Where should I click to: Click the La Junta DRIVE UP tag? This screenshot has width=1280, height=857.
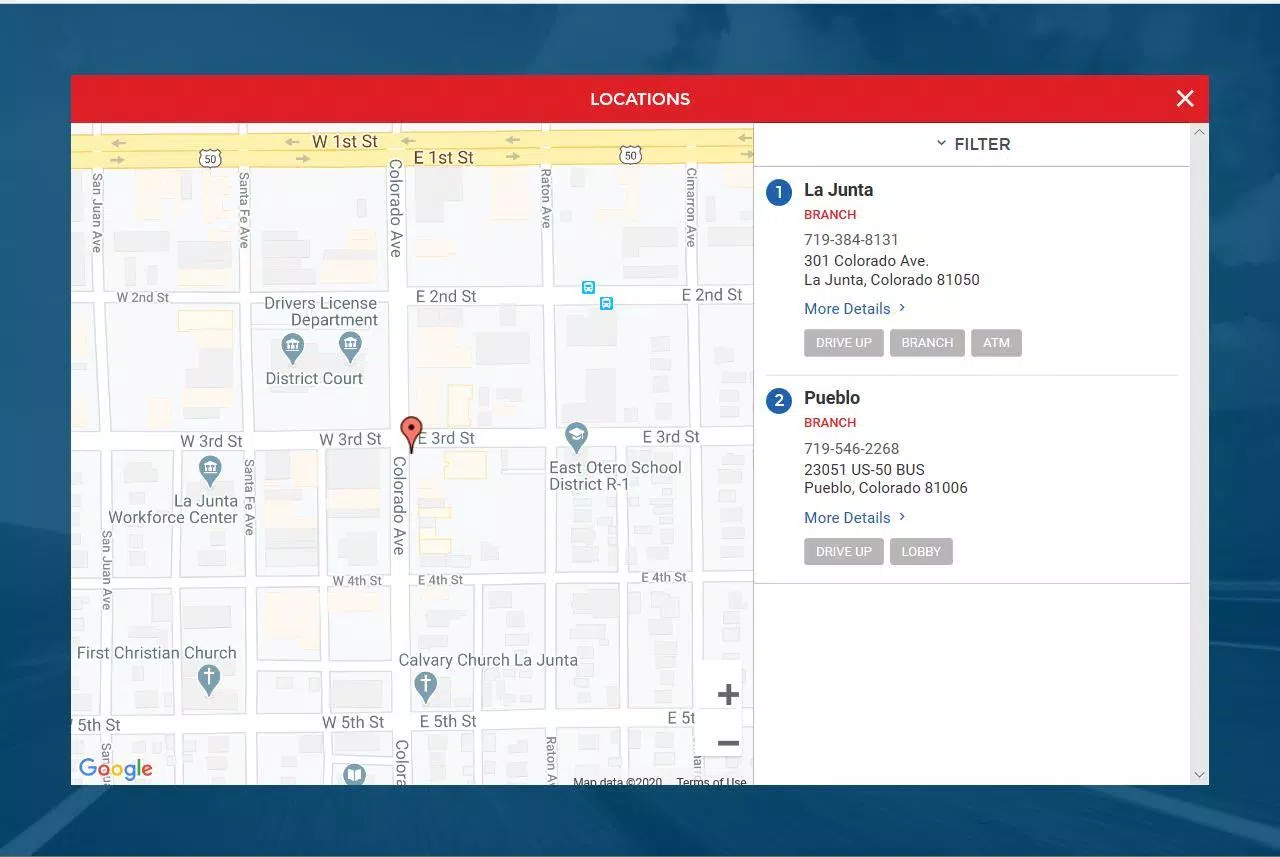844,343
